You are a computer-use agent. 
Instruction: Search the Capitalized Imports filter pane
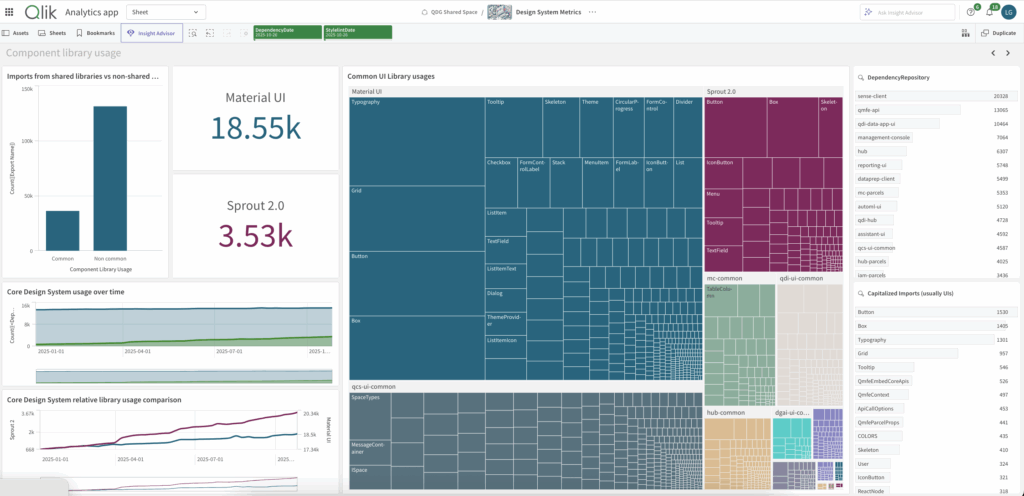(861, 294)
